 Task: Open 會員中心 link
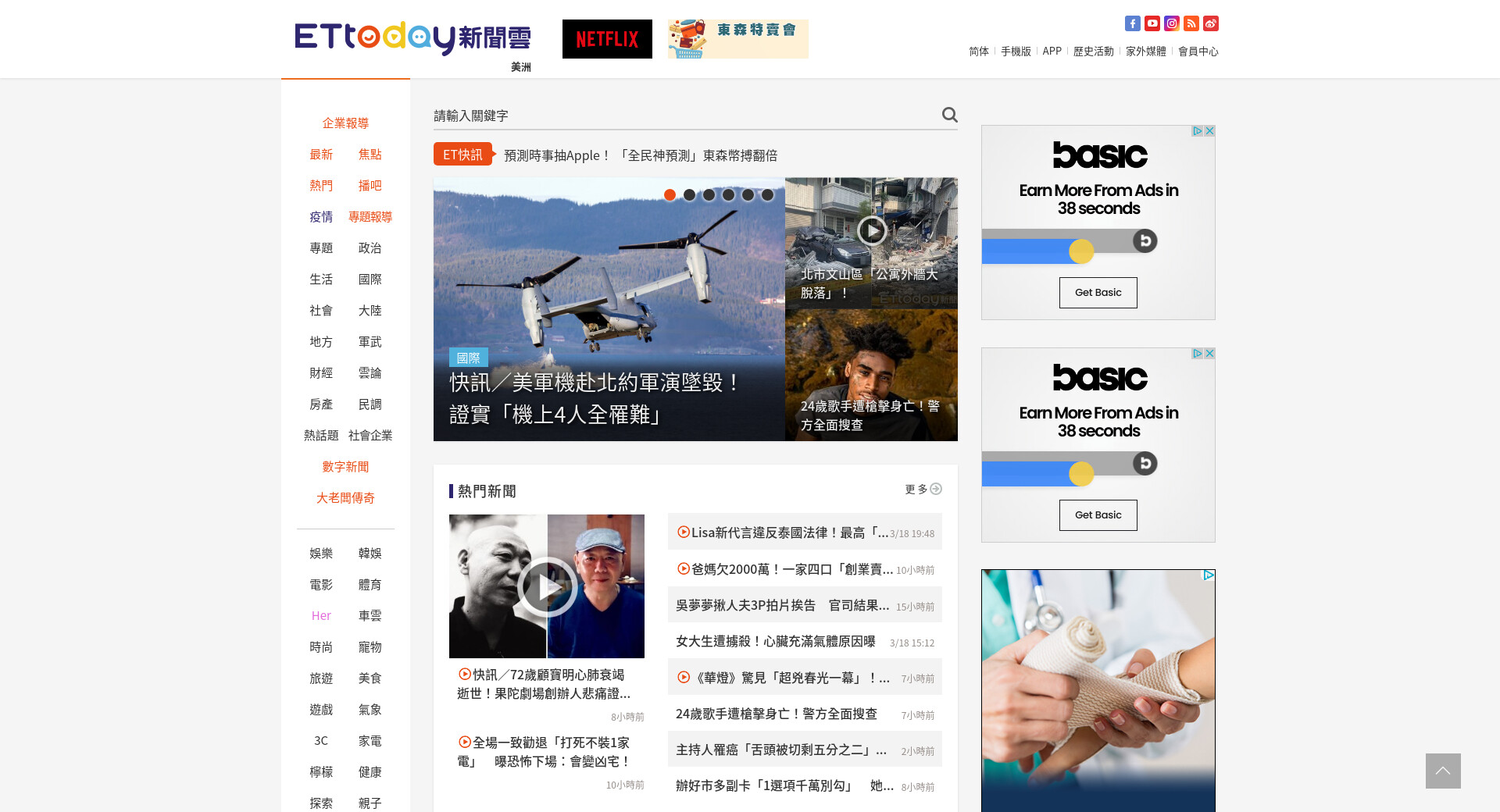click(x=1198, y=52)
